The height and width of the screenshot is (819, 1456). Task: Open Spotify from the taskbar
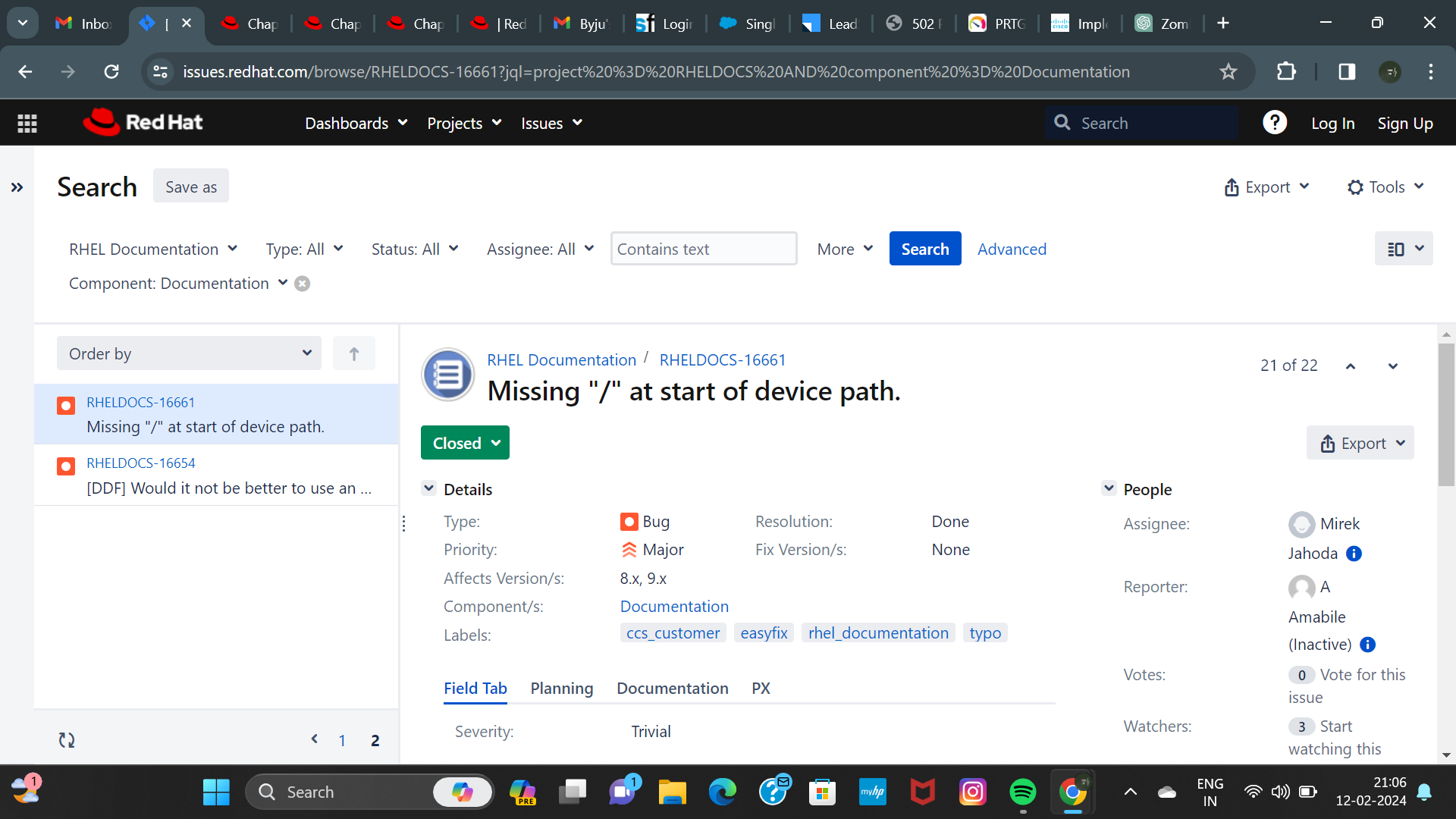[1023, 792]
